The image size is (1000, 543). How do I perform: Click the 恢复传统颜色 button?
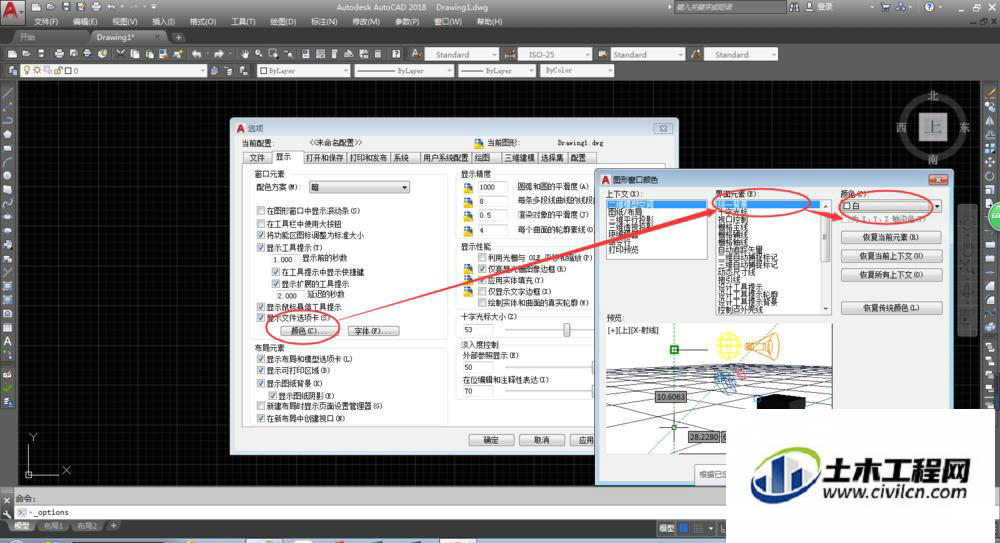click(891, 308)
